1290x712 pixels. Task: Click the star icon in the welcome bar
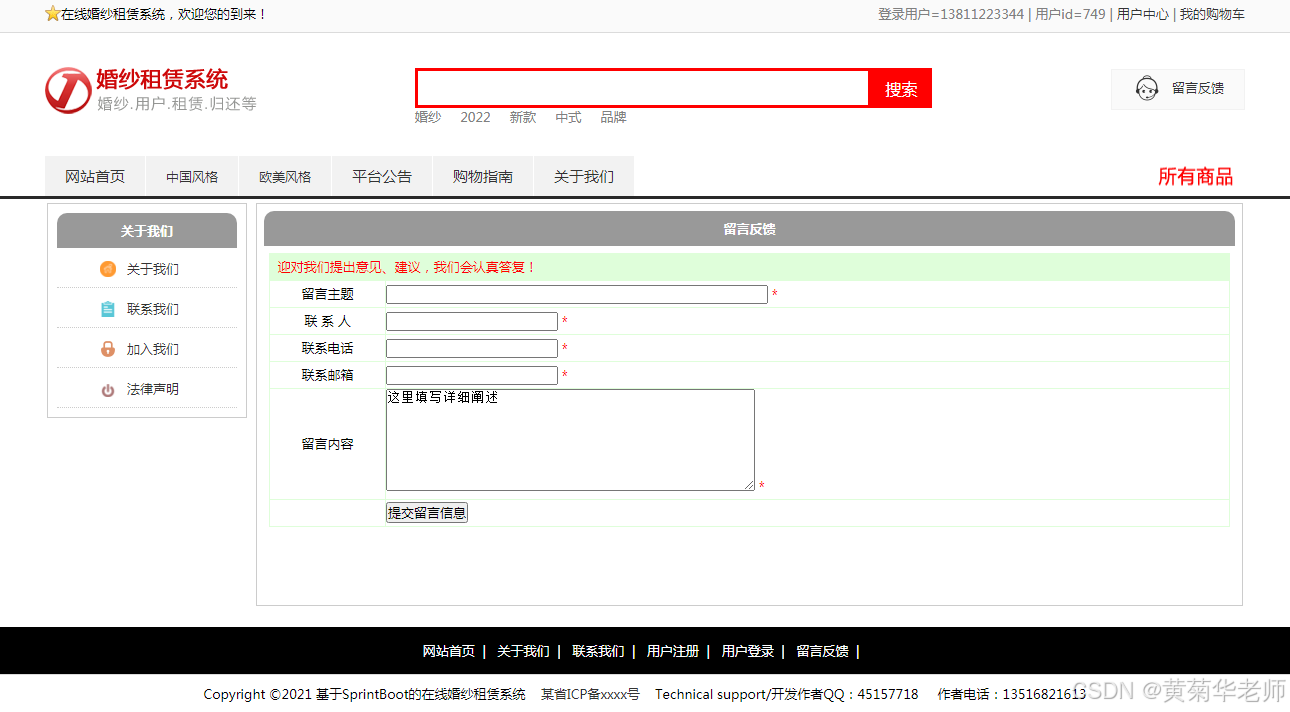[x=53, y=14]
